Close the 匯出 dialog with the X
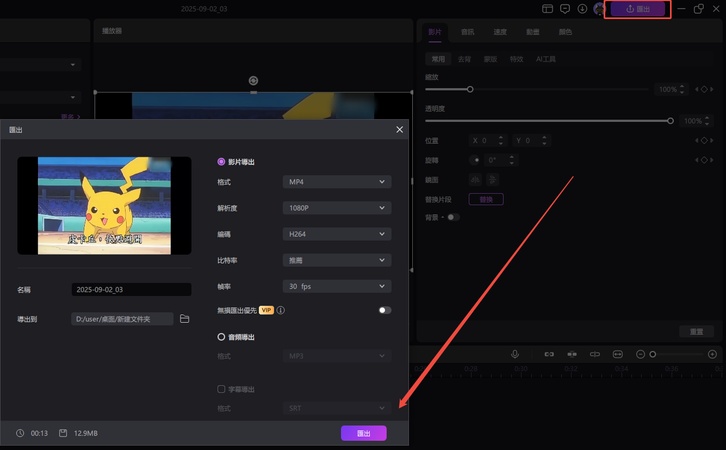Viewport: 726px width, 450px height. tap(400, 130)
